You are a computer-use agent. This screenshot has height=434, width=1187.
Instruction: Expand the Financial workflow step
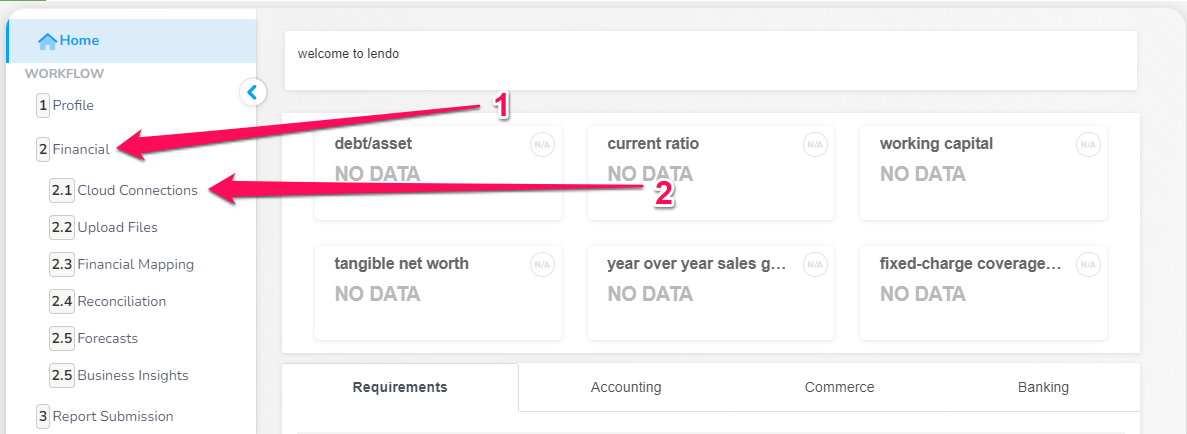click(73, 149)
